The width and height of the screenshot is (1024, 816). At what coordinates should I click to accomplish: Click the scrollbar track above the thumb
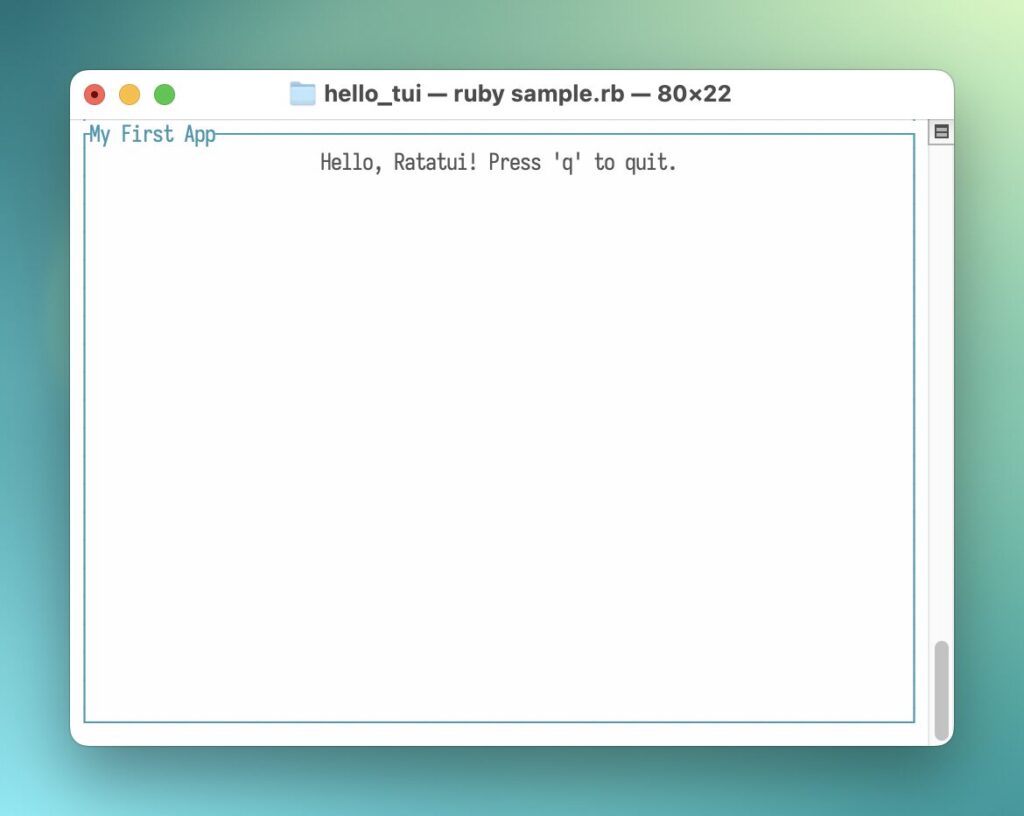click(941, 400)
